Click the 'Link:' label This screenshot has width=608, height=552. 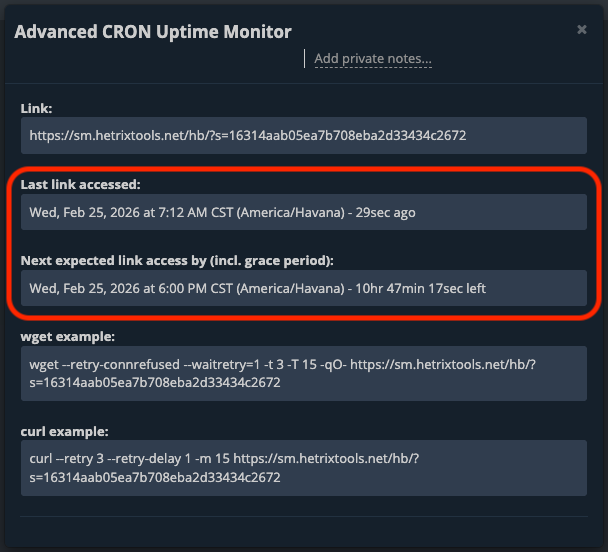tap(36, 107)
